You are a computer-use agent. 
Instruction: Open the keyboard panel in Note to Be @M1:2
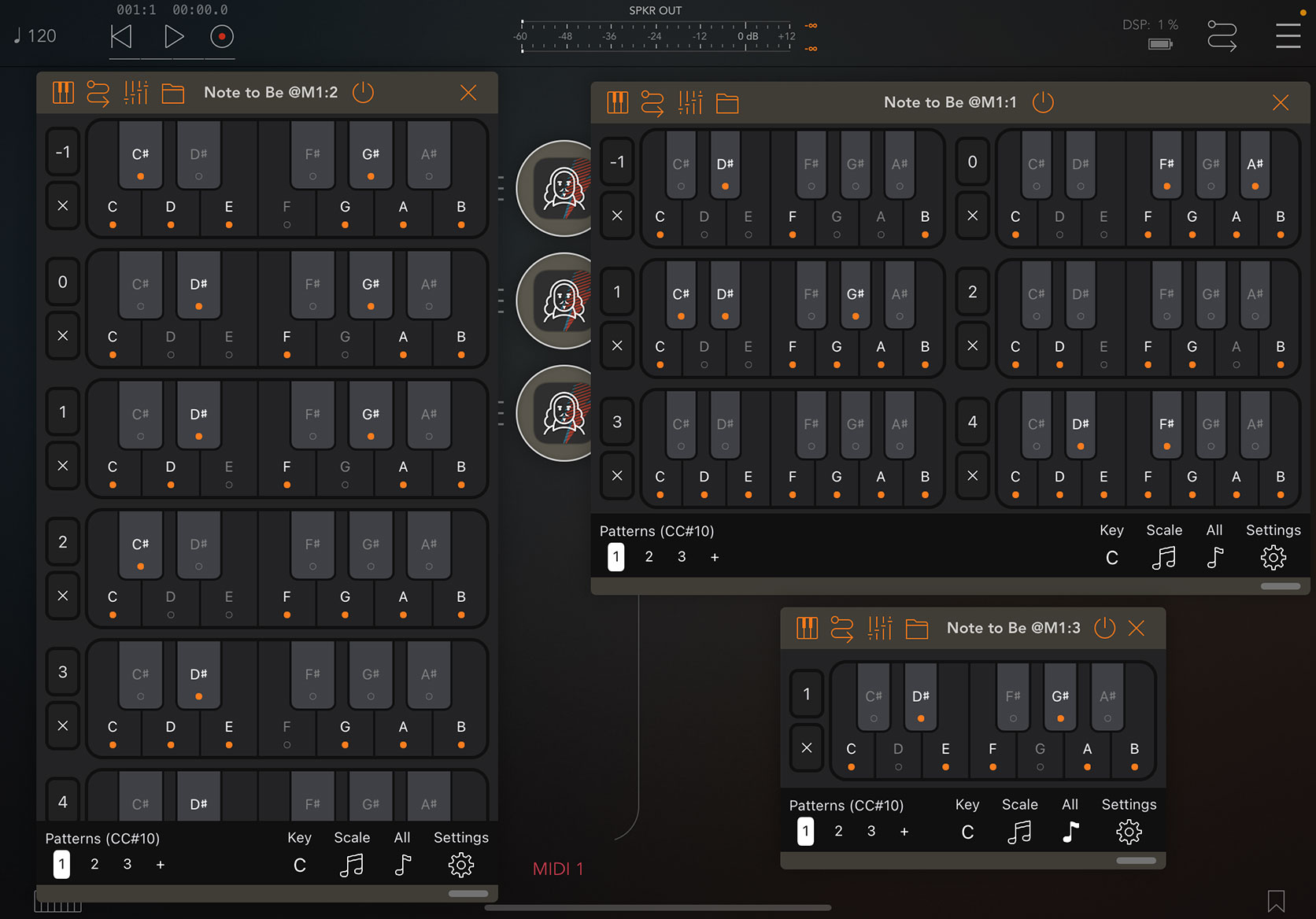(x=63, y=92)
